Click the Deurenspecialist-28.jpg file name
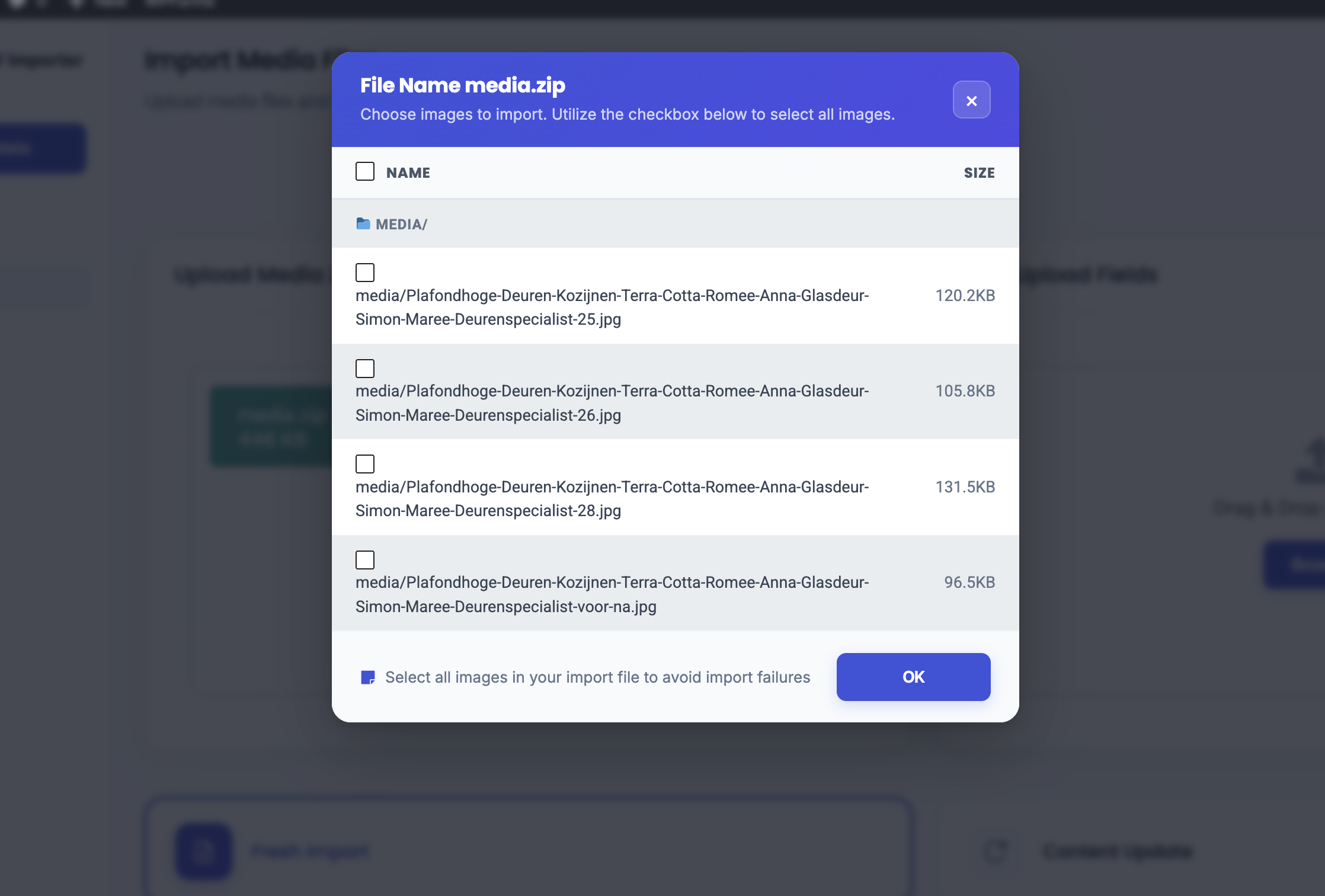1325x896 pixels. coord(612,499)
